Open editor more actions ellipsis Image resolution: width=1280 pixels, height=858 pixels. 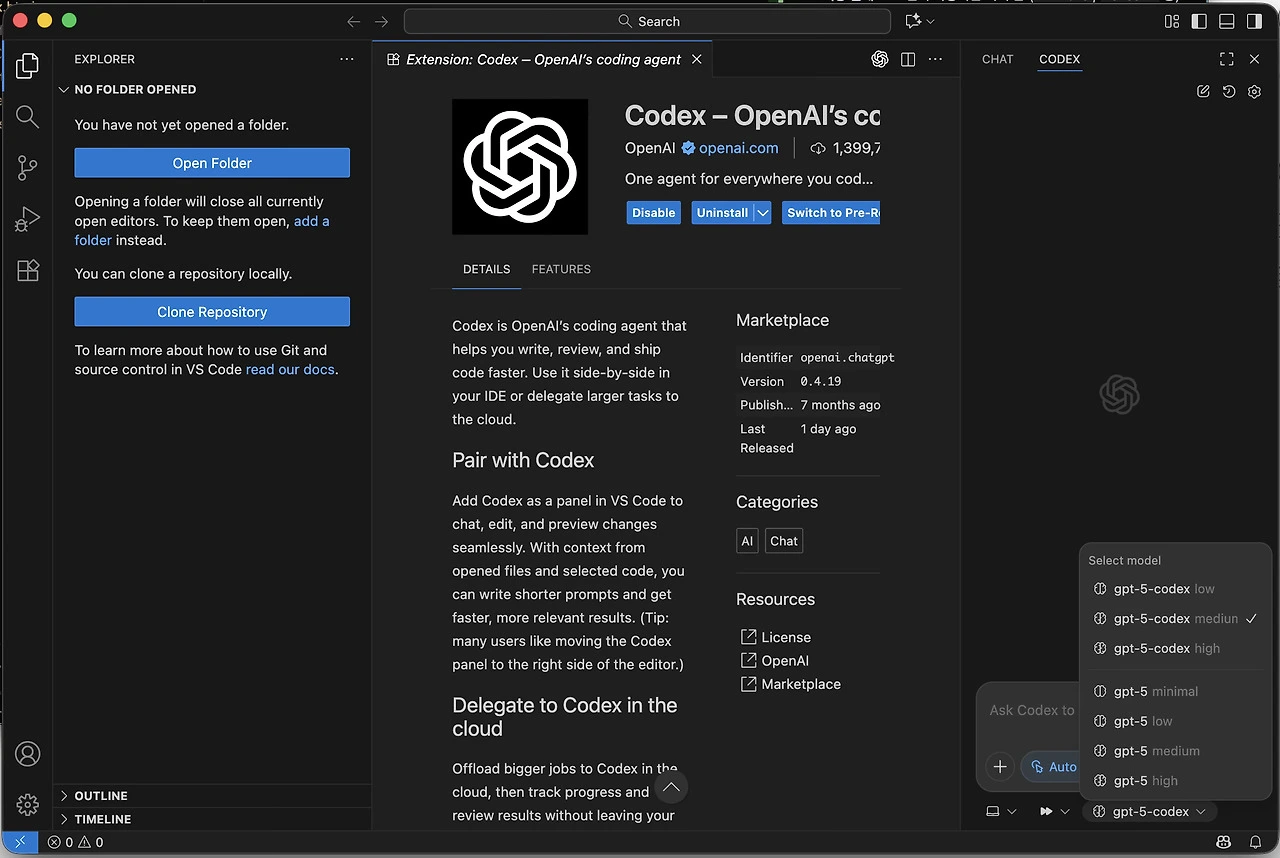coord(936,59)
